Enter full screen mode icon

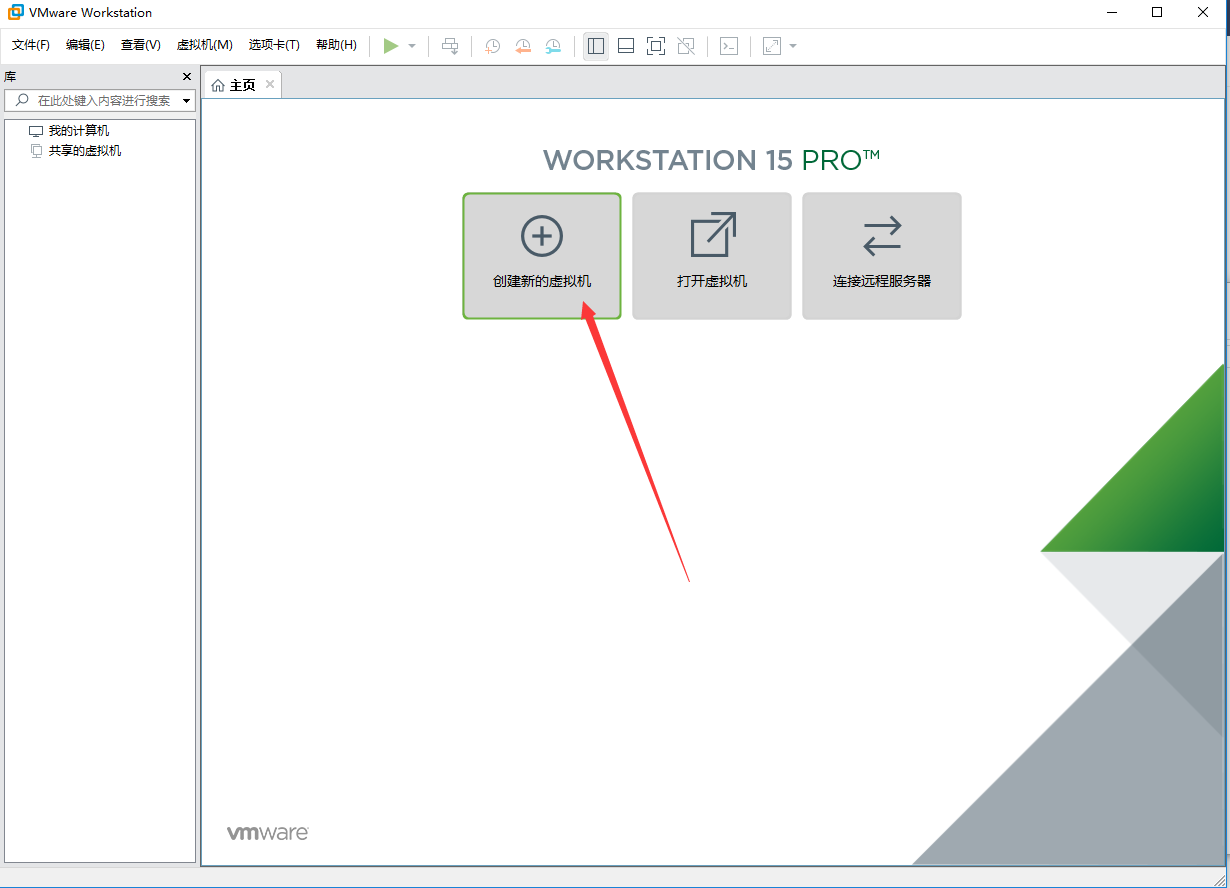click(656, 46)
